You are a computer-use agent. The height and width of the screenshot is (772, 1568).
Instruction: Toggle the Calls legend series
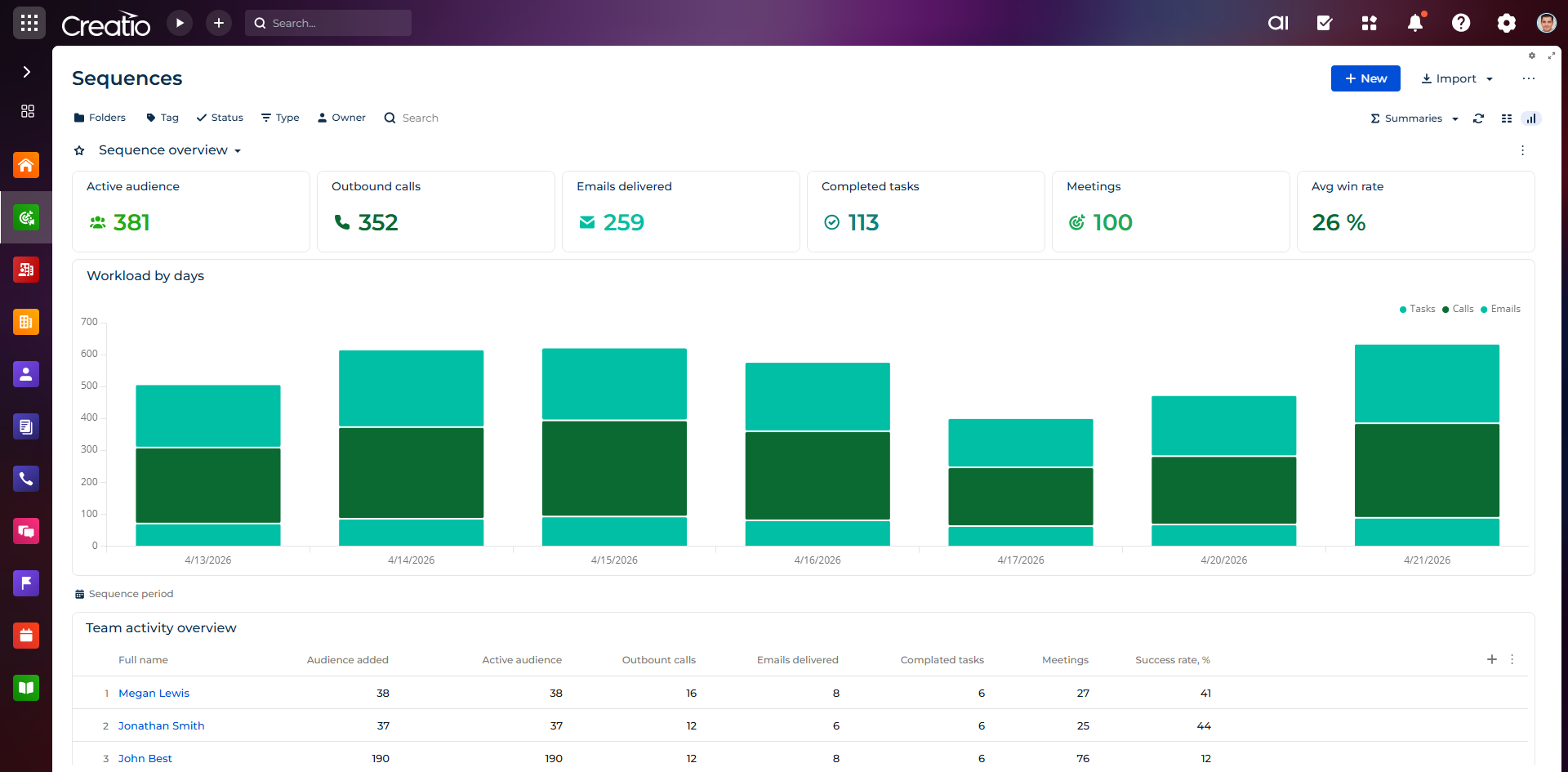click(x=1459, y=309)
